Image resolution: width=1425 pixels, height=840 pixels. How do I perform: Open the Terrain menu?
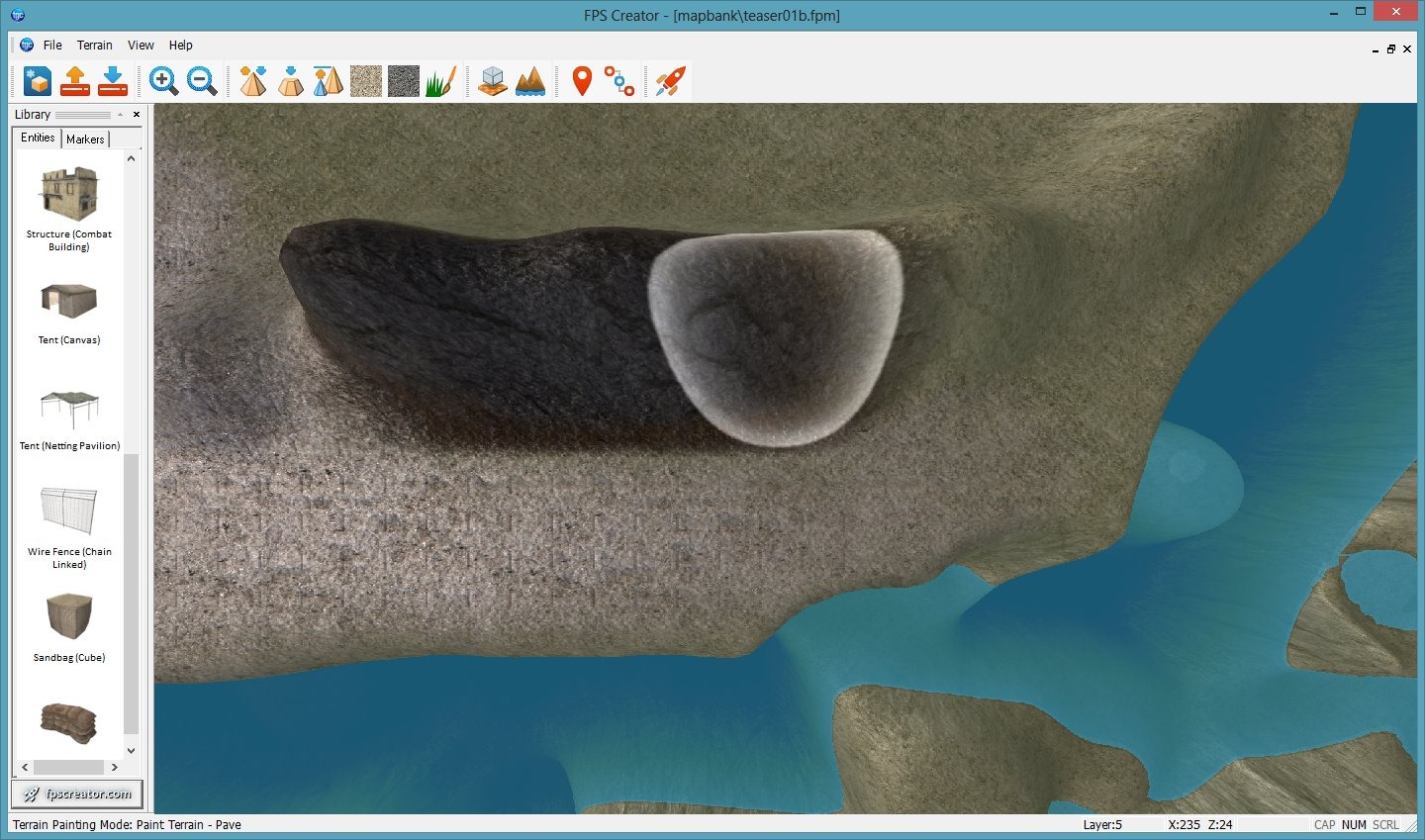[x=95, y=46]
